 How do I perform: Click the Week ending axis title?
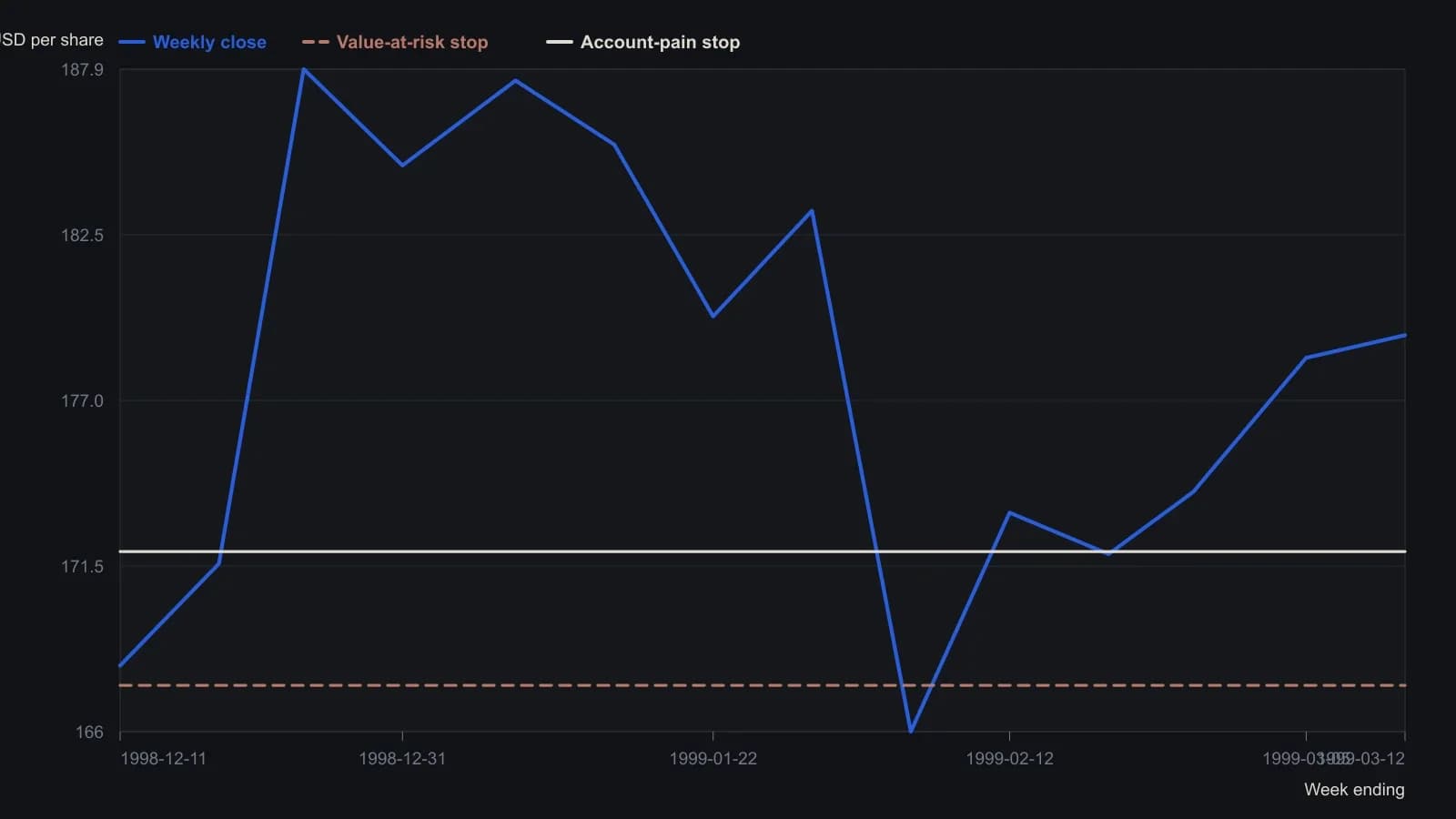[x=1354, y=790]
